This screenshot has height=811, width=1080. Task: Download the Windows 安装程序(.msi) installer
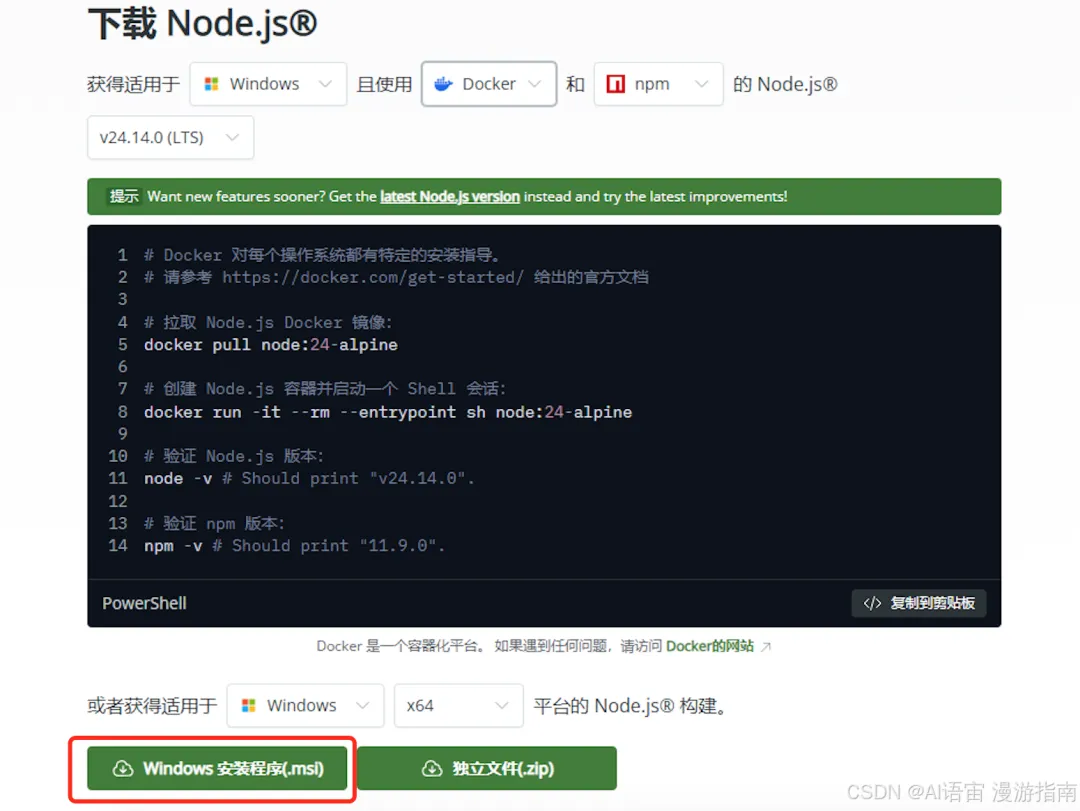click(x=217, y=768)
